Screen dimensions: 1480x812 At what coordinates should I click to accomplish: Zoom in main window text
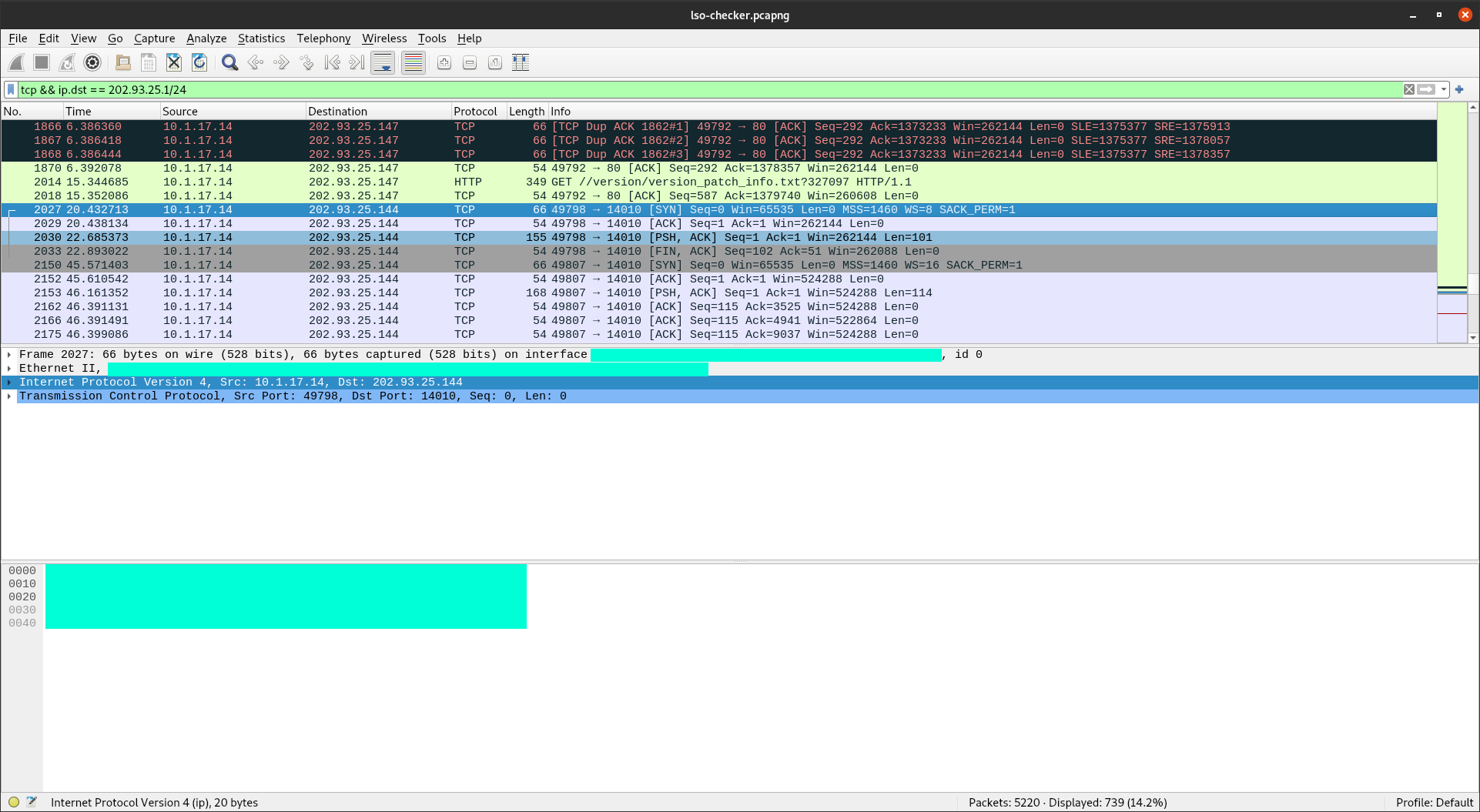(x=444, y=63)
